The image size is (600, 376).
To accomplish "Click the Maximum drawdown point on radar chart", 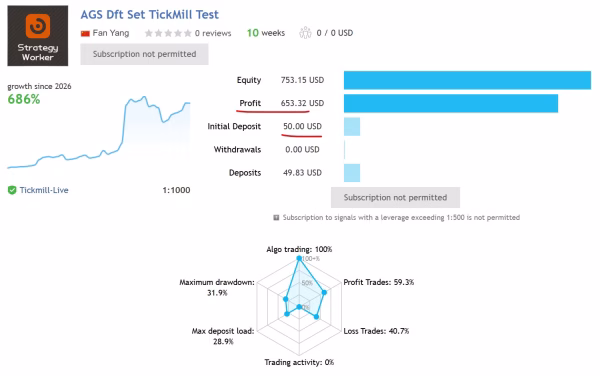I will [x=285, y=299].
